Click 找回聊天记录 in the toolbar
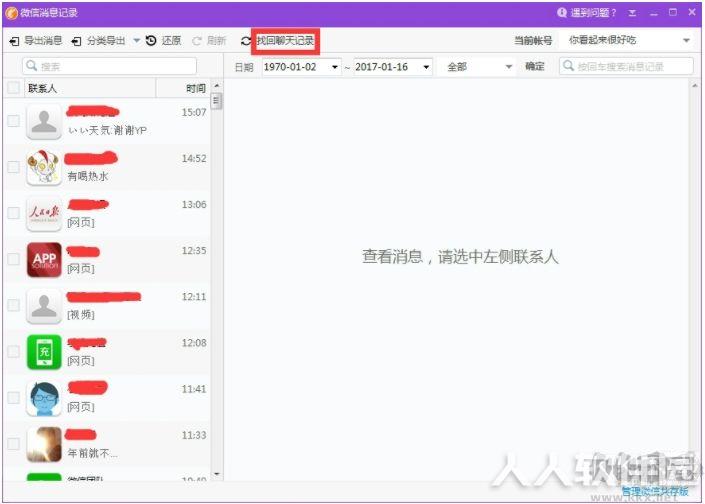The width and height of the screenshot is (705, 504). pyautogui.click(x=286, y=41)
